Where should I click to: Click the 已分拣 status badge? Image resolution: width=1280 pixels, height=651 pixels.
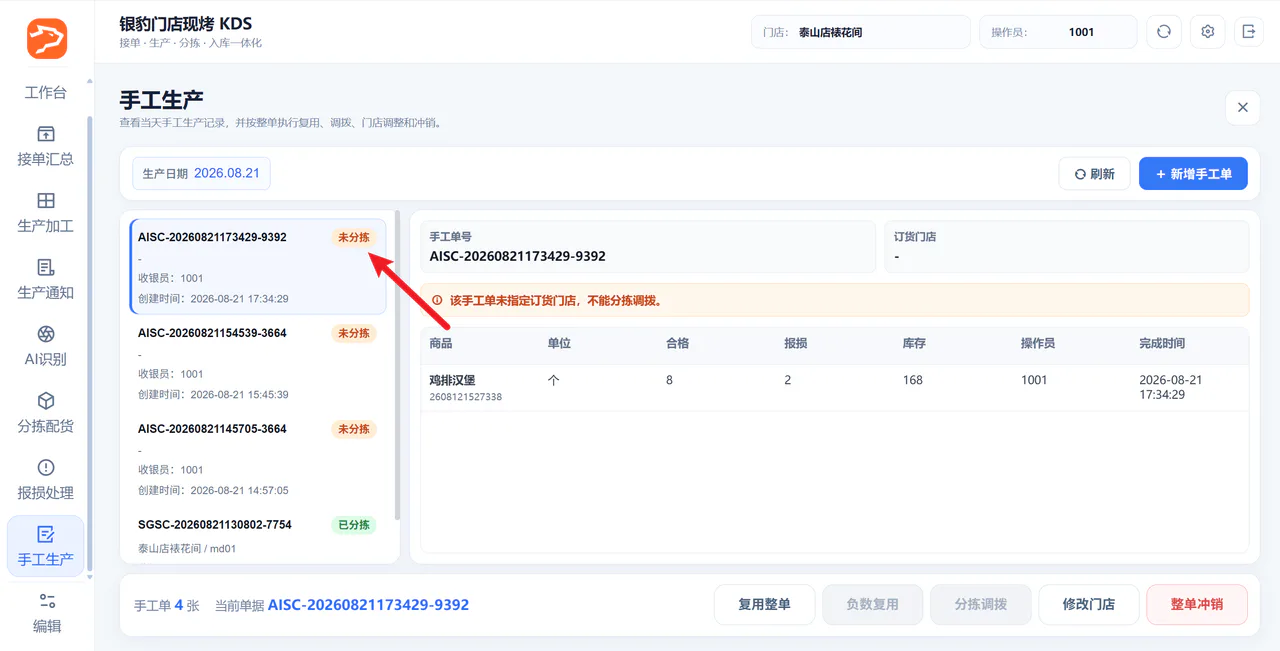(x=354, y=525)
